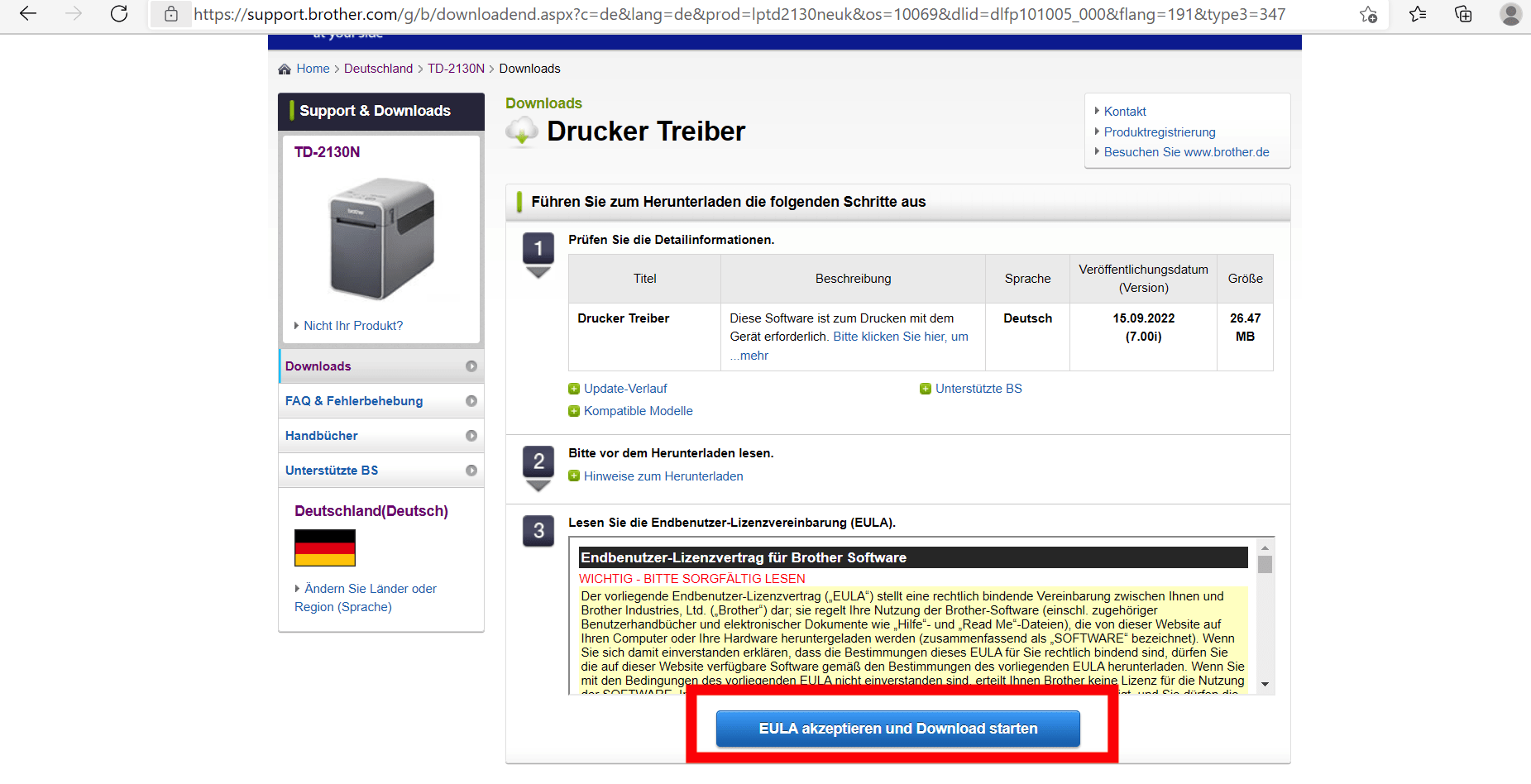Click the EULA scrollbar down arrow
The width and height of the screenshot is (1531, 784).
[1265, 685]
